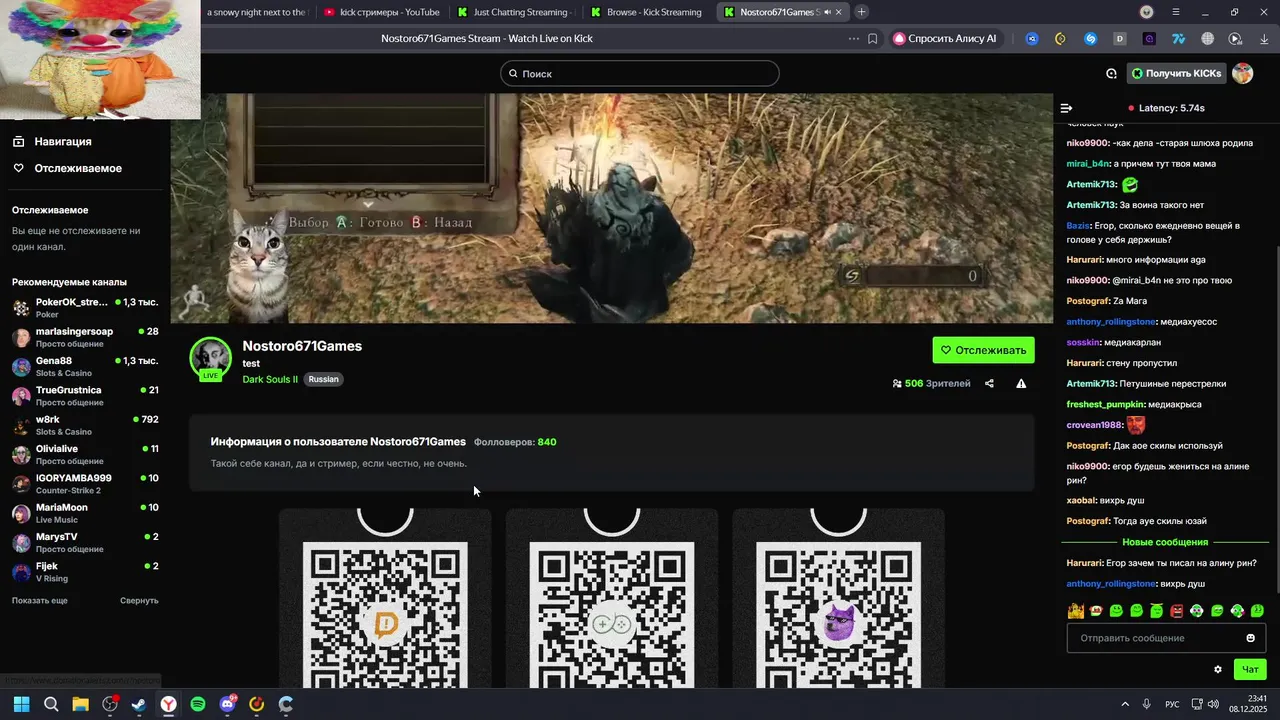Viewport: 1280px width, 720px height.
Task: Switch to the Browse - Kick Streaming tab
Action: (648, 12)
